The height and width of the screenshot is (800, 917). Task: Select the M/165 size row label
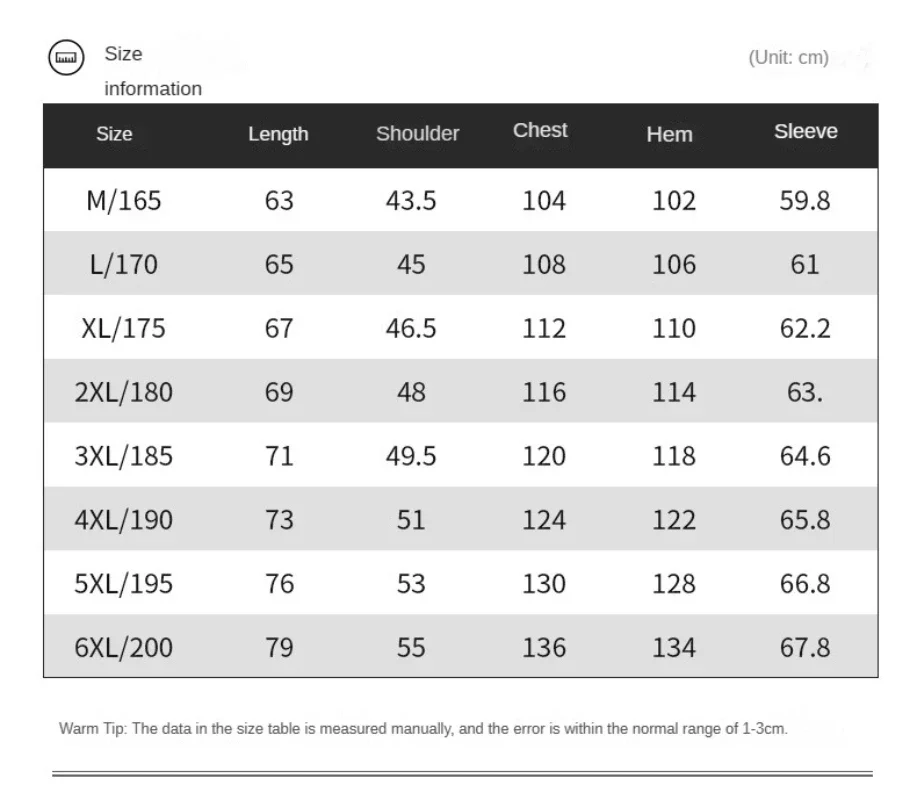pos(123,201)
